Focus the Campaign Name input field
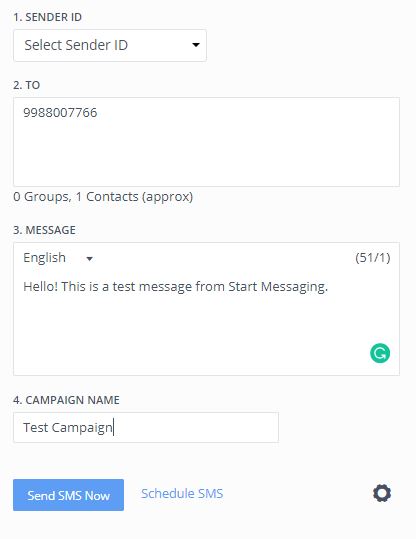416x539 pixels. pyautogui.click(x=146, y=427)
